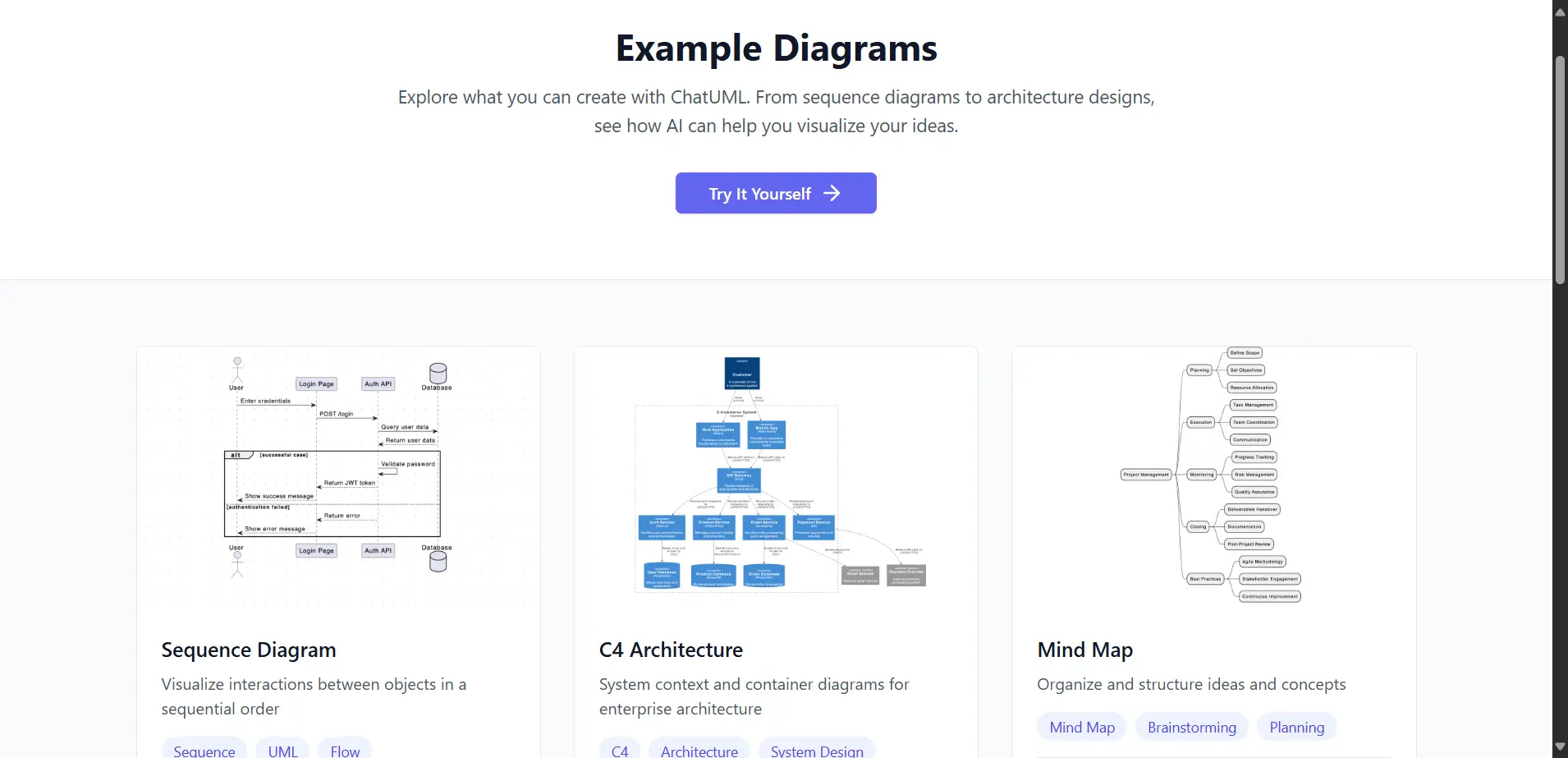Open the C4 Architecture diagram thumbnail
The image size is (1568, 758).
coord(776,474)
